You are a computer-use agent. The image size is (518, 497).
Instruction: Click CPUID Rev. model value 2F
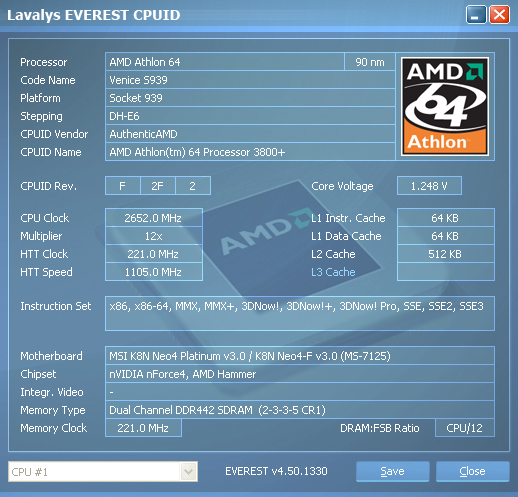158,186
